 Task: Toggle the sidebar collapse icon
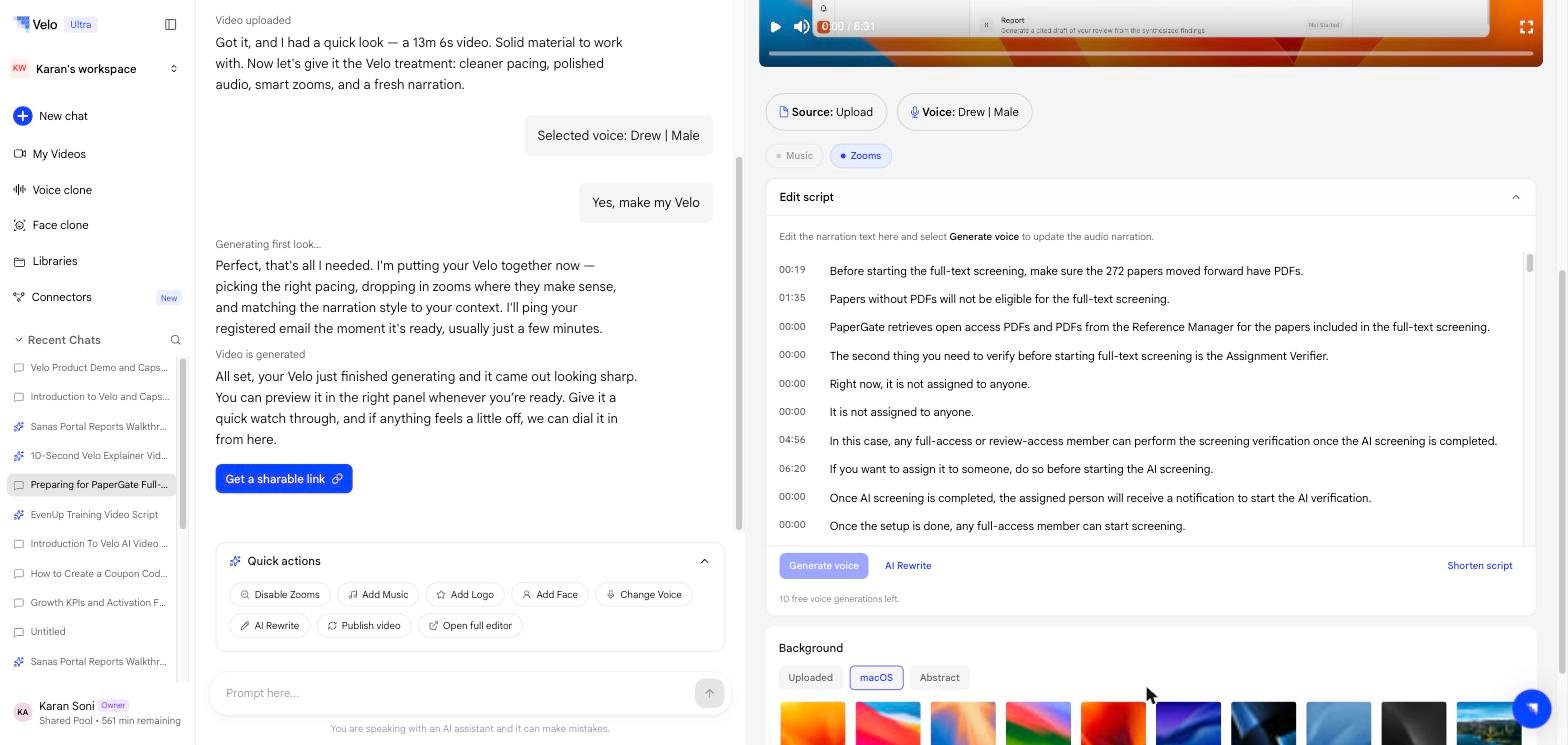click(171, 24)
